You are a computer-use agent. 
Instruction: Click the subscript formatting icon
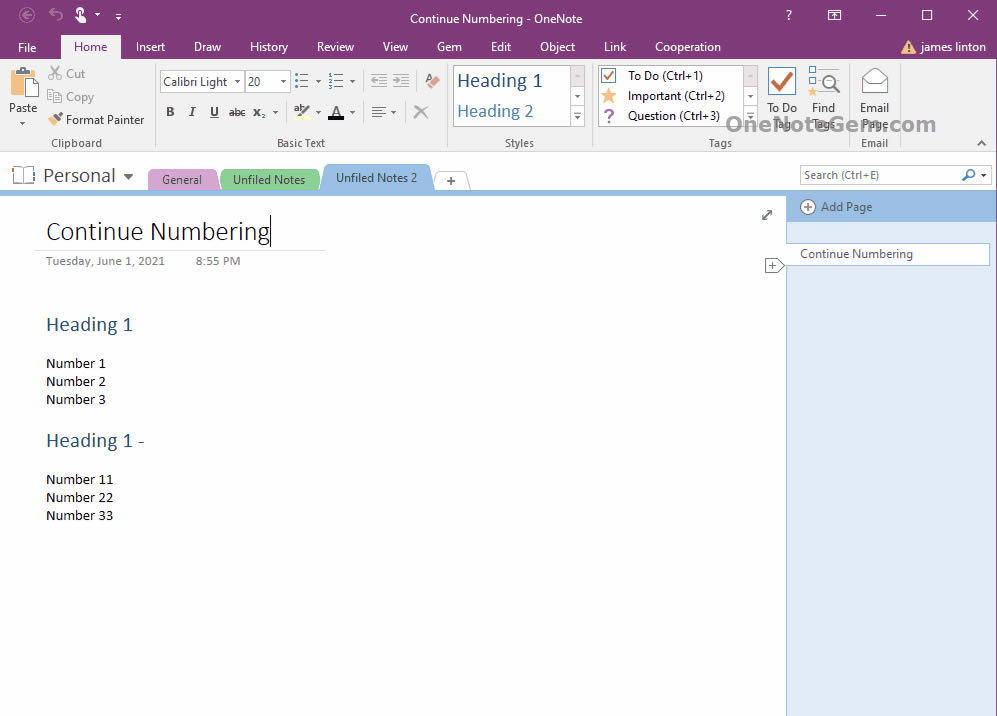pos(260,112)
